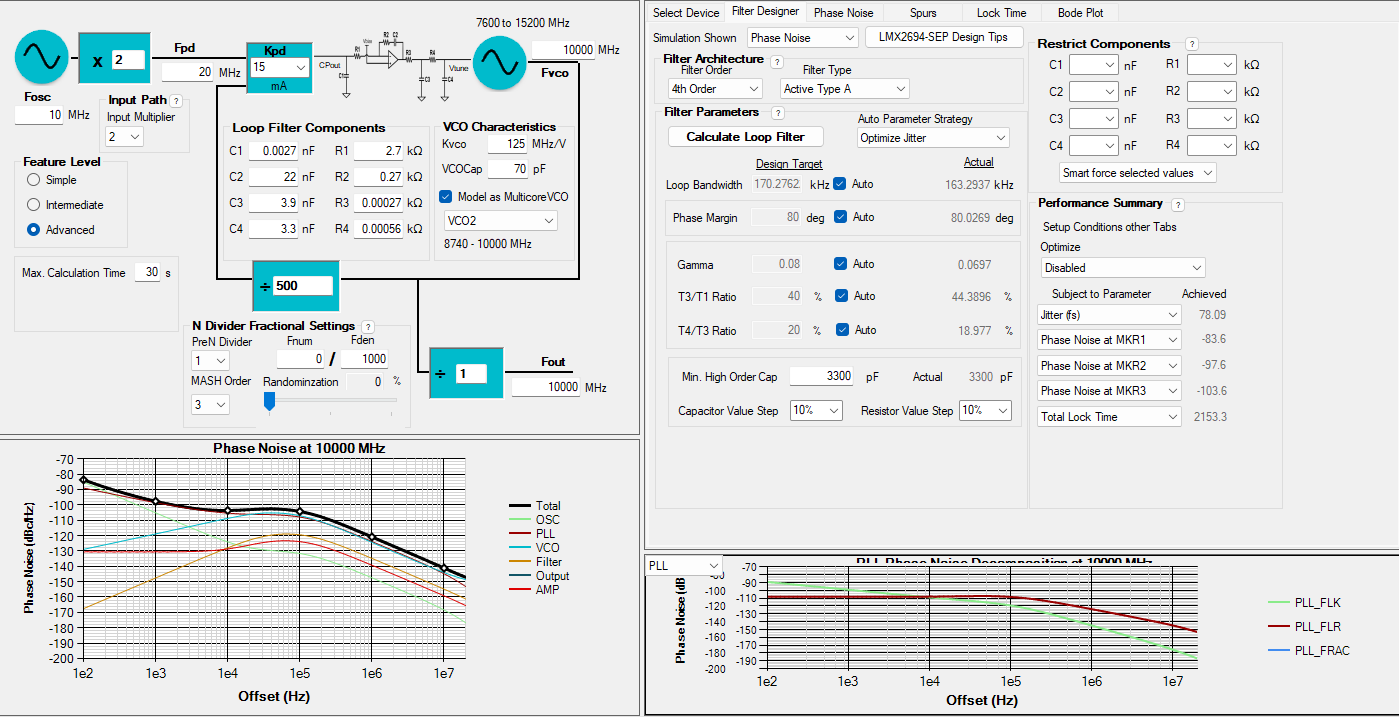The height and width of the screenshot is (718, 1399).
Task: Click the Fpd frequency input field
Action: (187, 72)
